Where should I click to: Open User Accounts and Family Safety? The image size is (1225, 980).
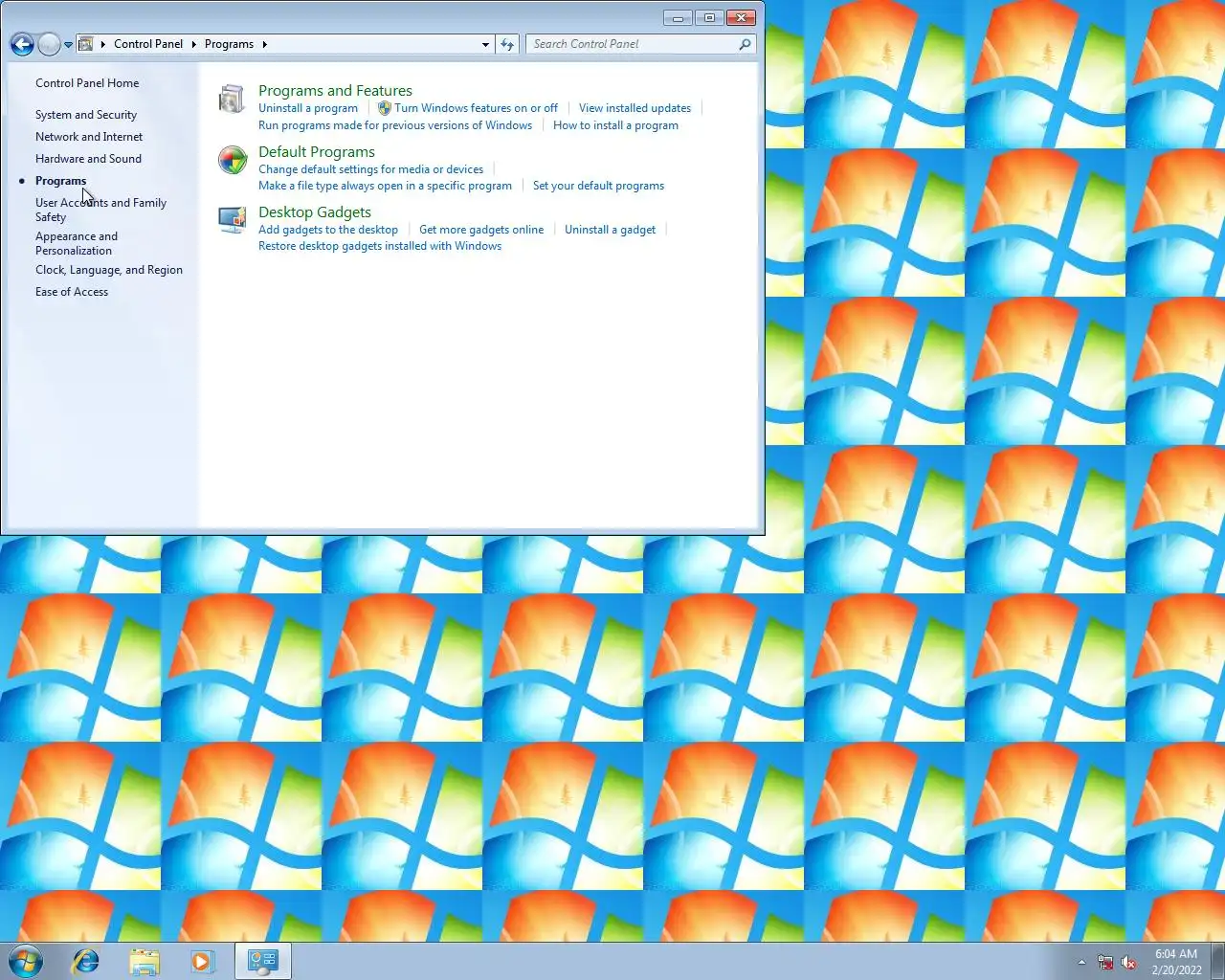[100, 210]
